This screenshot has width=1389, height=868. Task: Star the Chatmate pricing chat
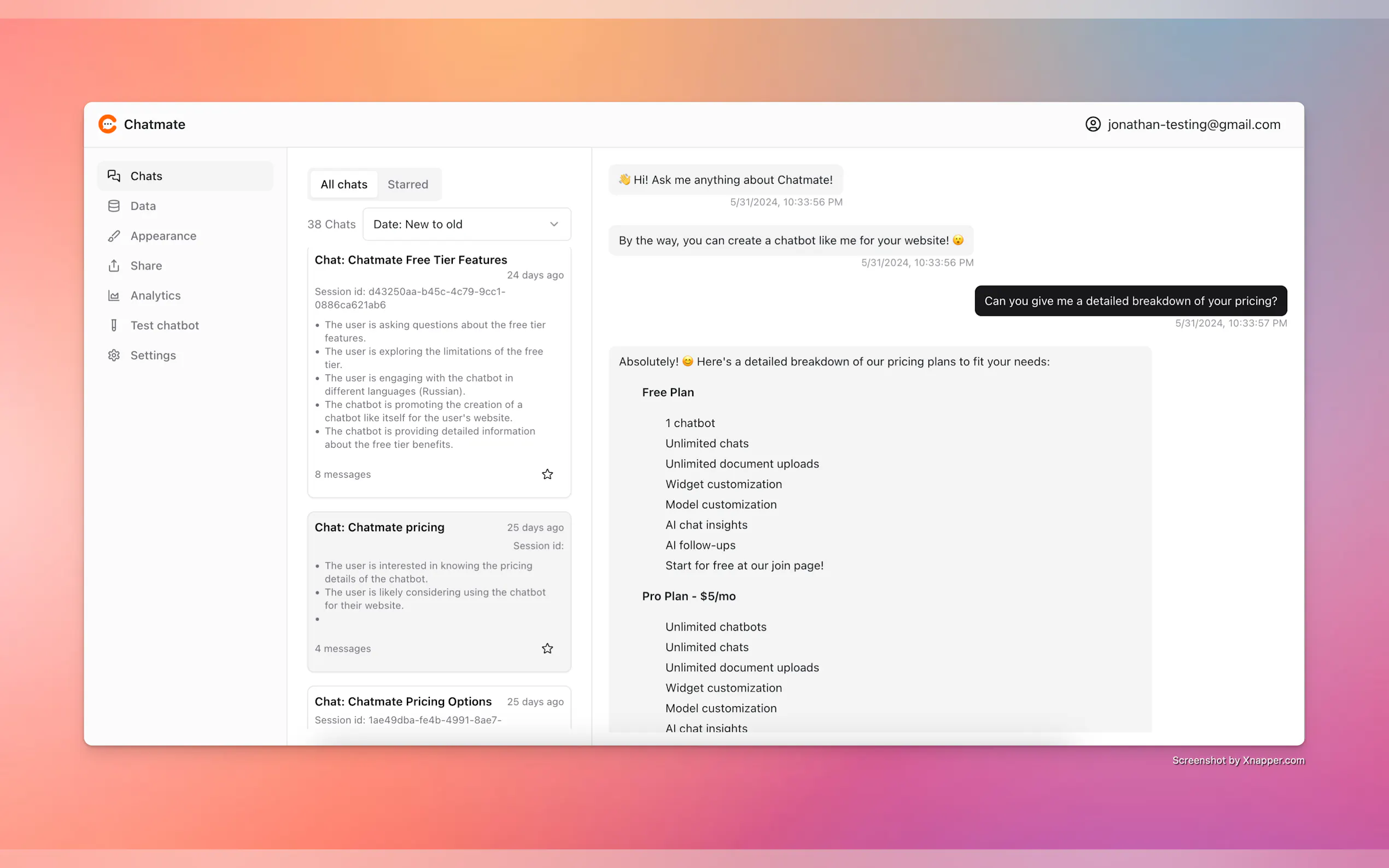(x=547, y=648)
